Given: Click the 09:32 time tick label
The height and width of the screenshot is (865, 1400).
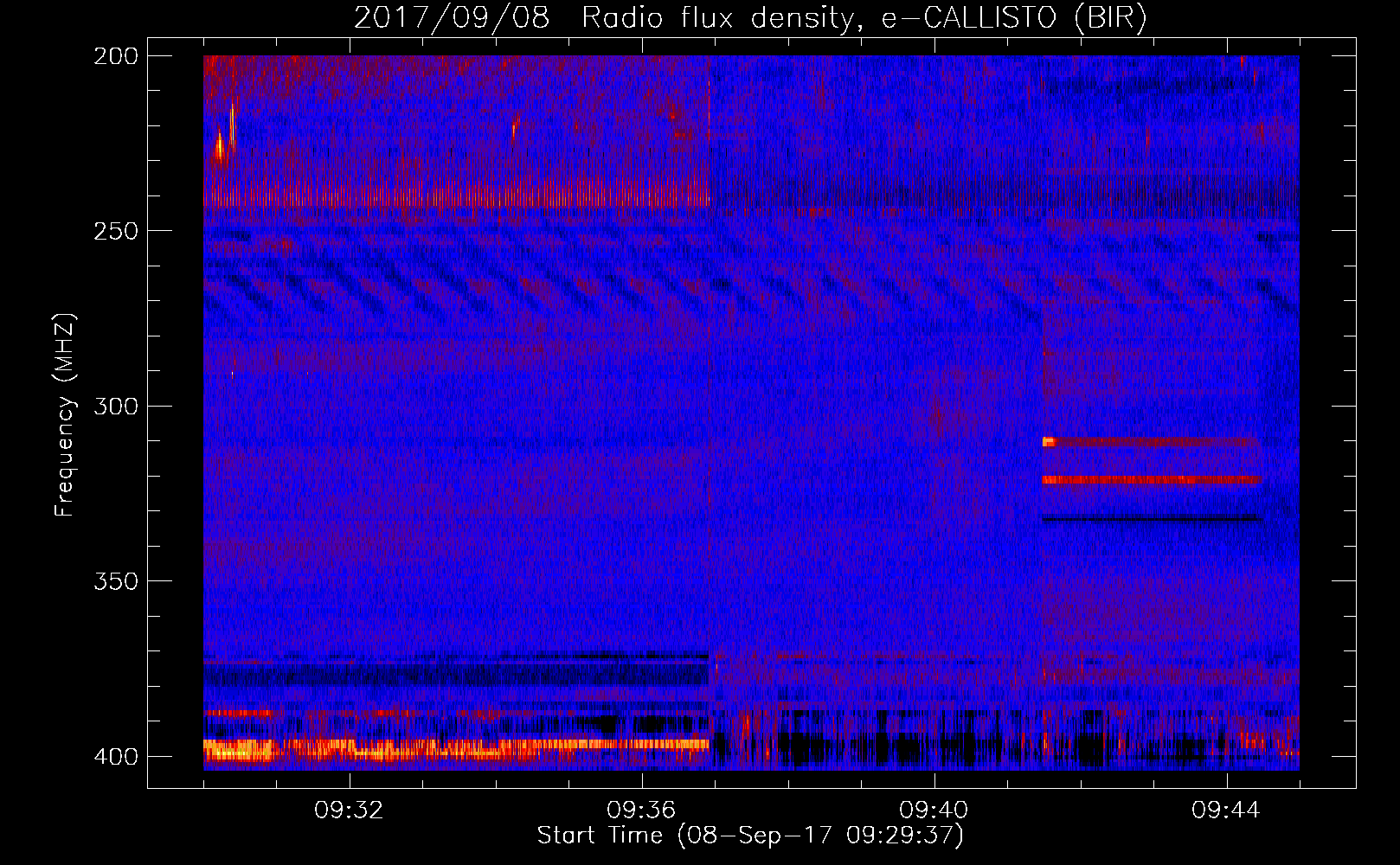Looking at the screenshot, I should [349, 811].
